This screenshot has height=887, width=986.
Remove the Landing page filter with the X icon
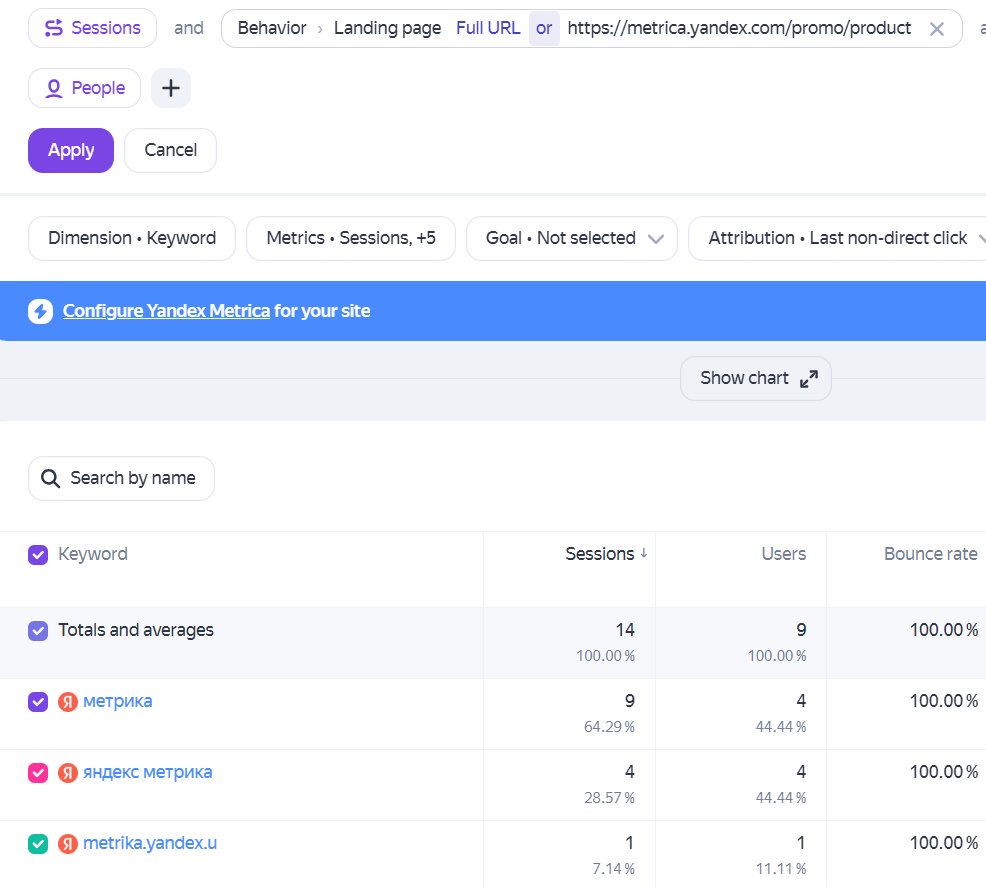pos(936,29)
